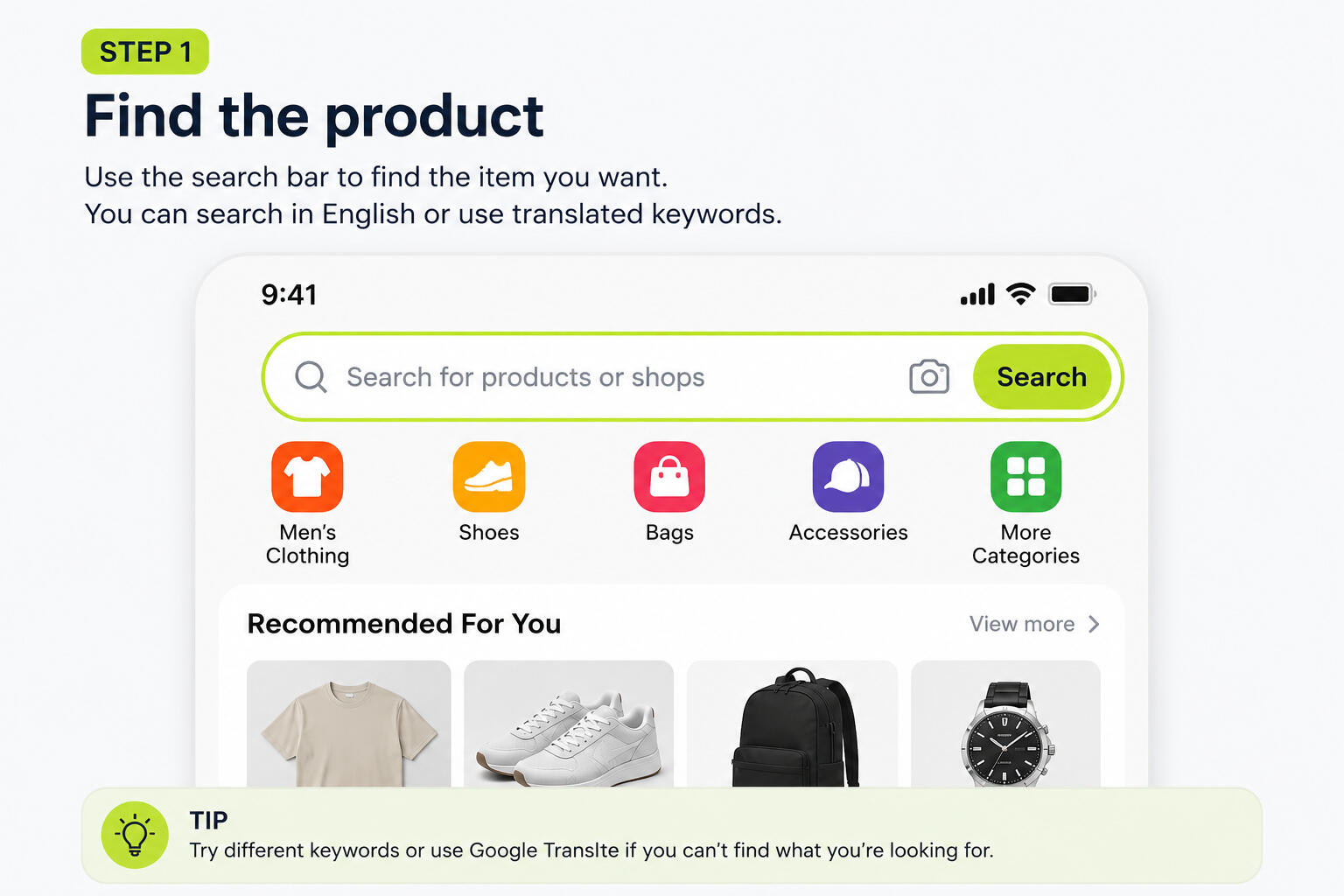Expand recommendations via chevron arrow
Viewport: 1344px width, 896px height.
(x=1094, y=624)
